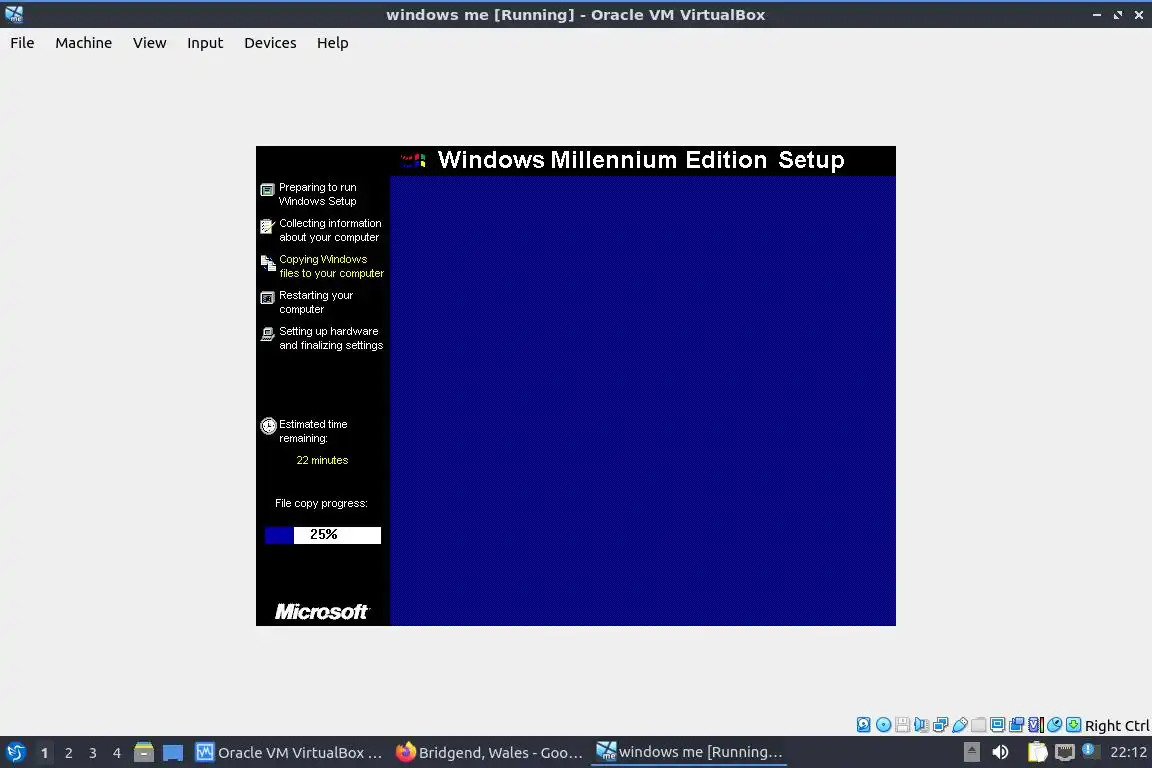
Task: Click 'Preparing to run Windows Setup' text
Action: (317, 194)
